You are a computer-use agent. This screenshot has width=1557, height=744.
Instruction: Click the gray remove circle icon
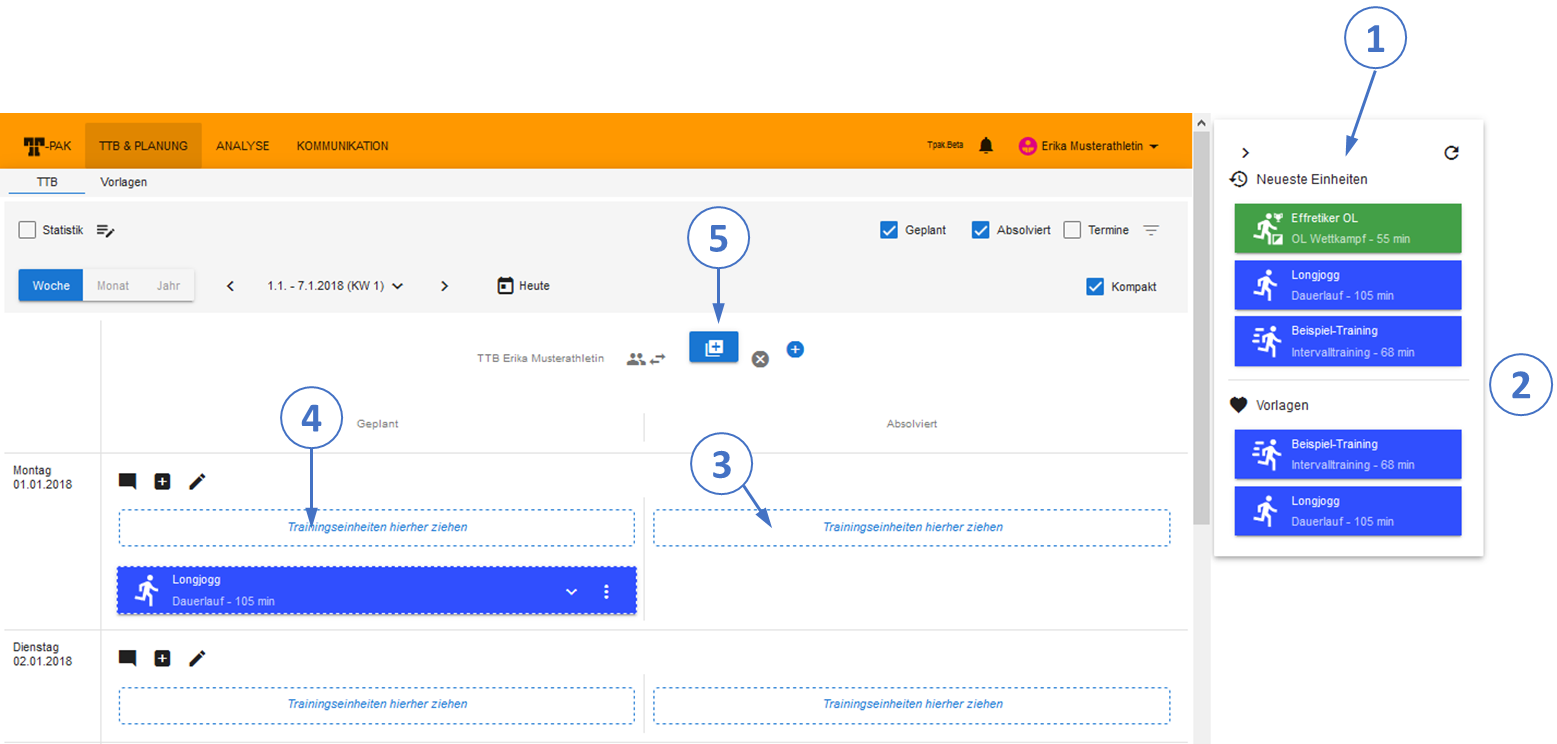[760, 359]
